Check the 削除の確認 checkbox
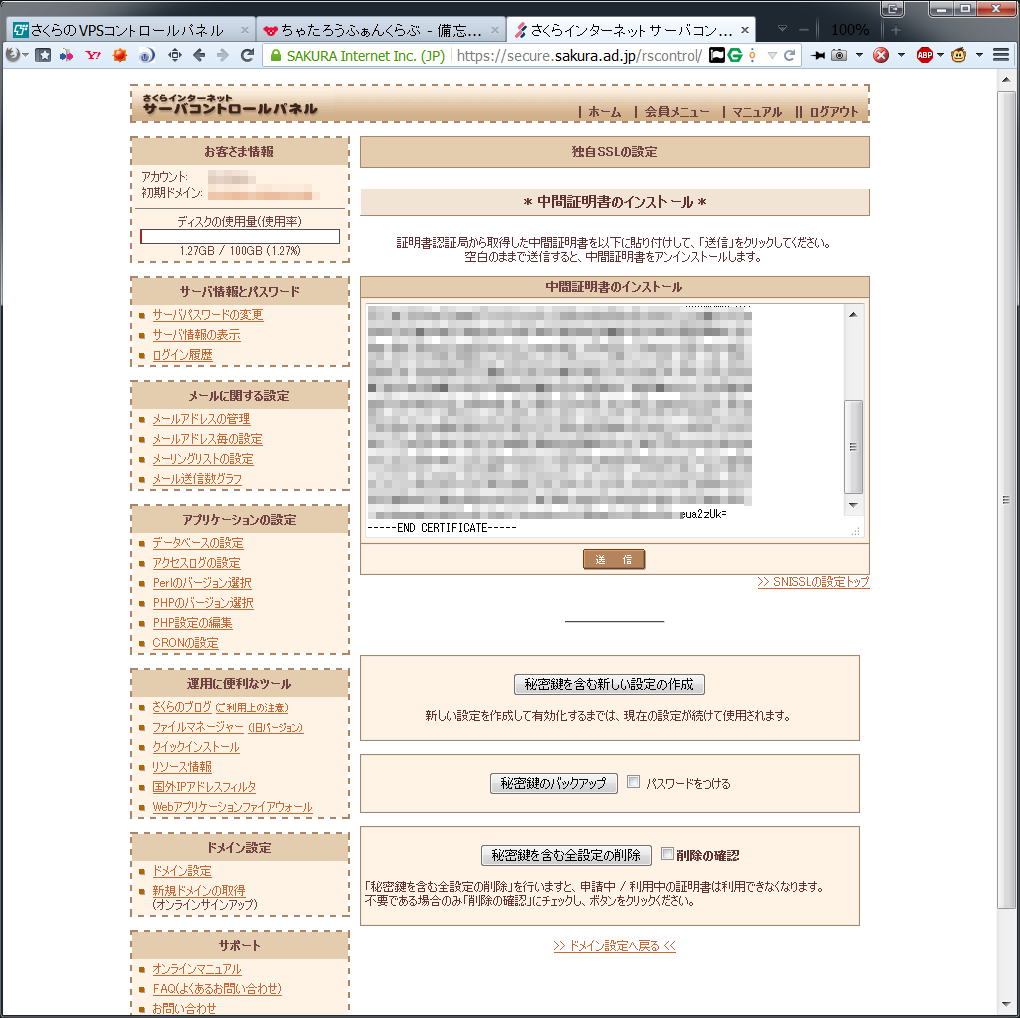1020x1018 pixels. [667, 853]
